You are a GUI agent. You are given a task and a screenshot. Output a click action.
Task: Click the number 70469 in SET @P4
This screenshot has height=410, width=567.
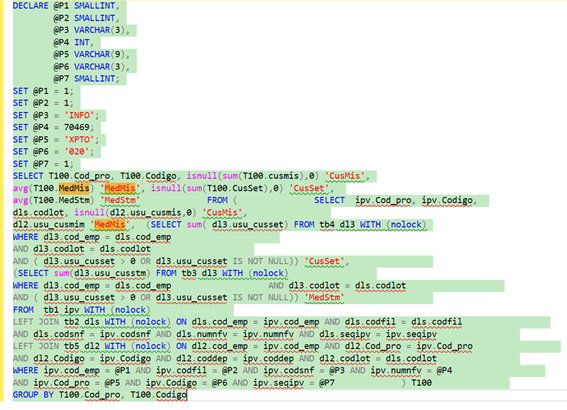click(77, 127)
